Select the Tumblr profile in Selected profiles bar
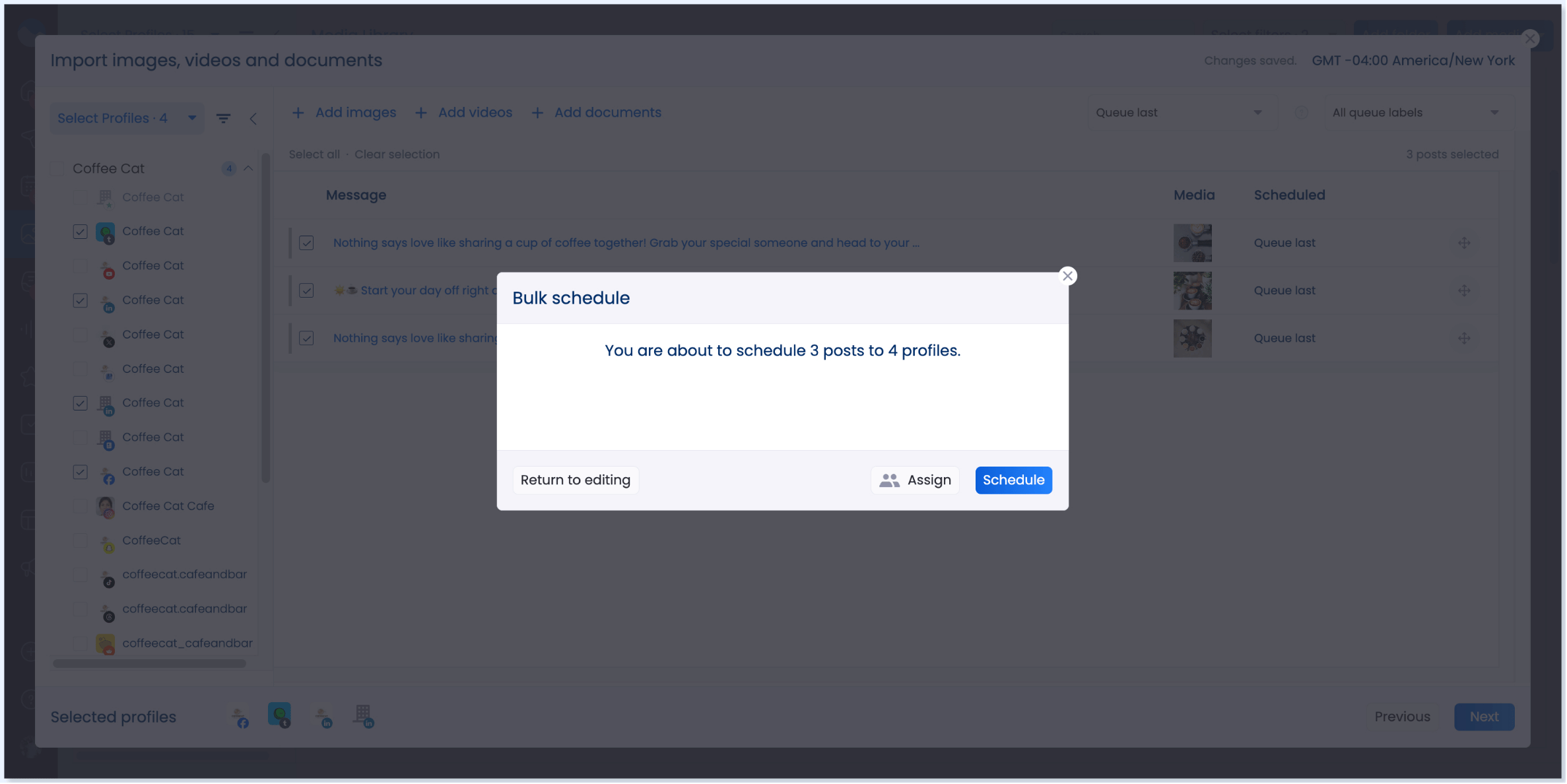The height and width of the screenshot is (784, 1567). pos(280,716)
